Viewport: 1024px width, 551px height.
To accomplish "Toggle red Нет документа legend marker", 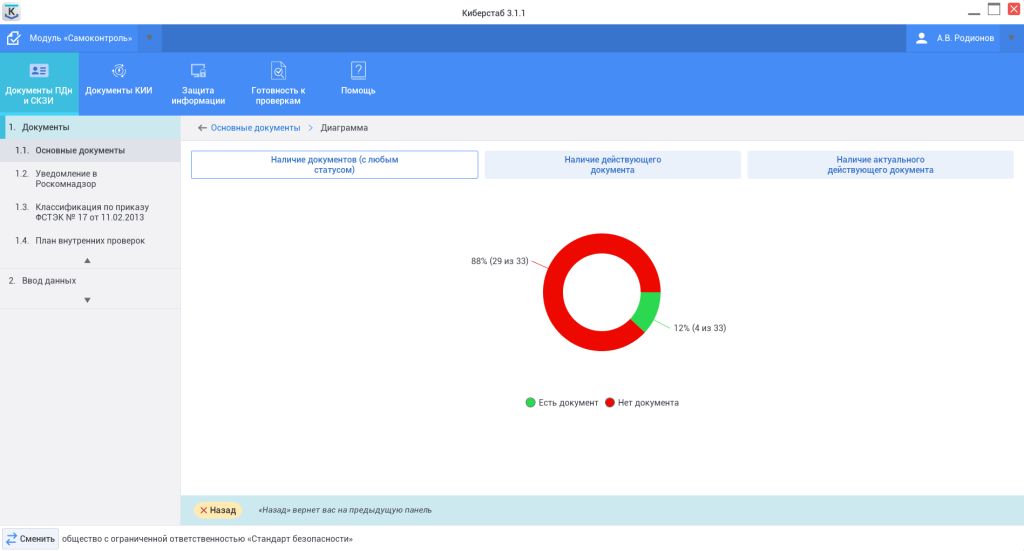I will [610, 403].
